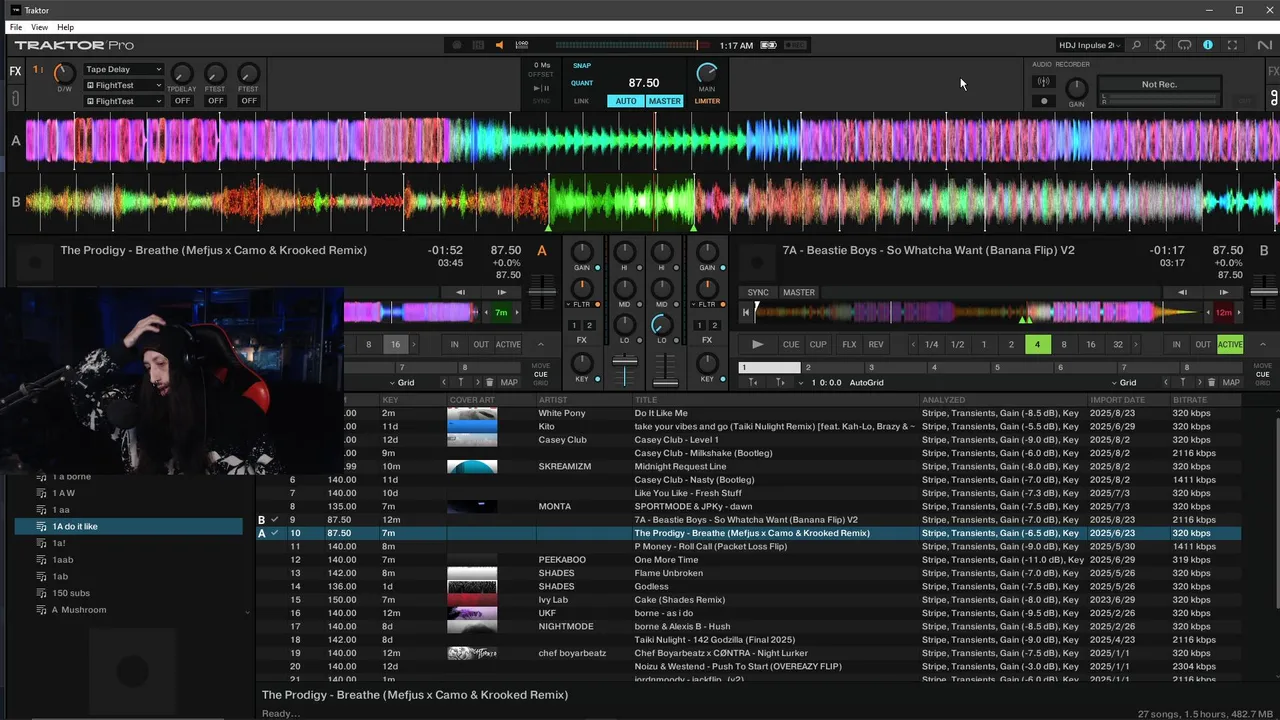The width and height of the screenshot is (1280, 720).
Task: Click the orange speaker icon in header
Action: (x=499, y=45)
